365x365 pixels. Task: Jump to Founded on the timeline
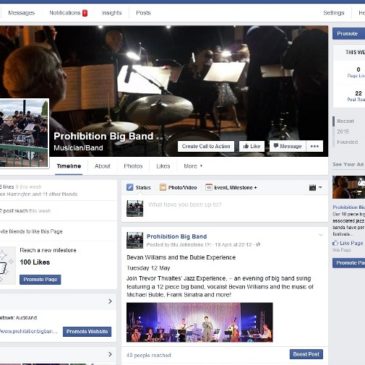347,142
